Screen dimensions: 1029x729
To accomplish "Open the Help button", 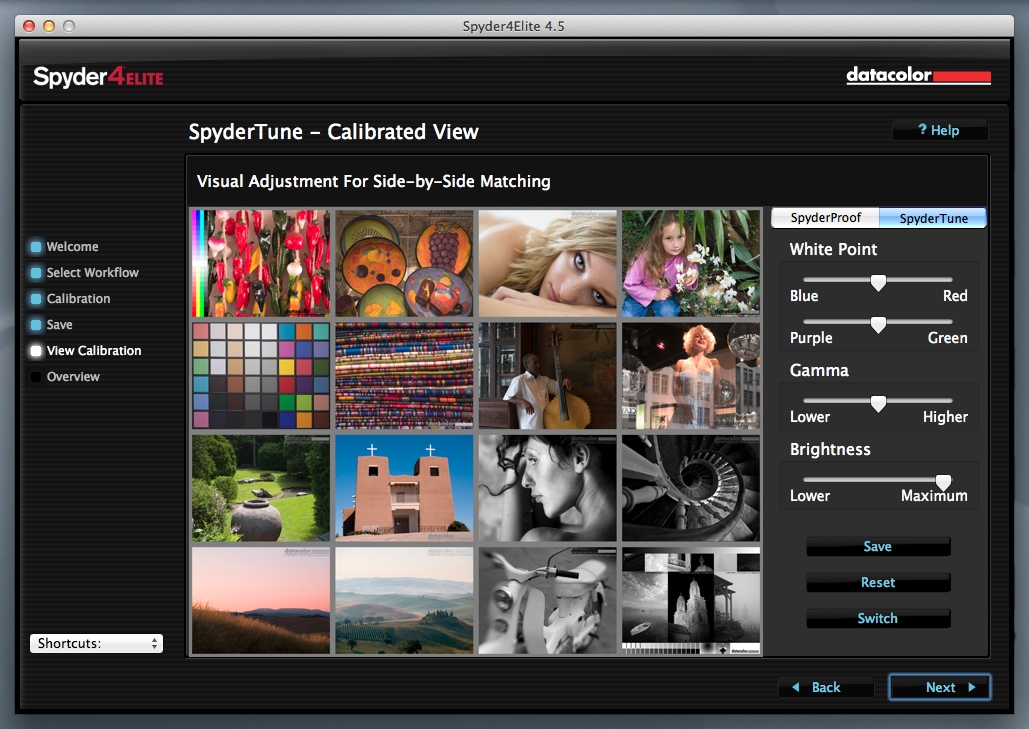I will (939, 130).
